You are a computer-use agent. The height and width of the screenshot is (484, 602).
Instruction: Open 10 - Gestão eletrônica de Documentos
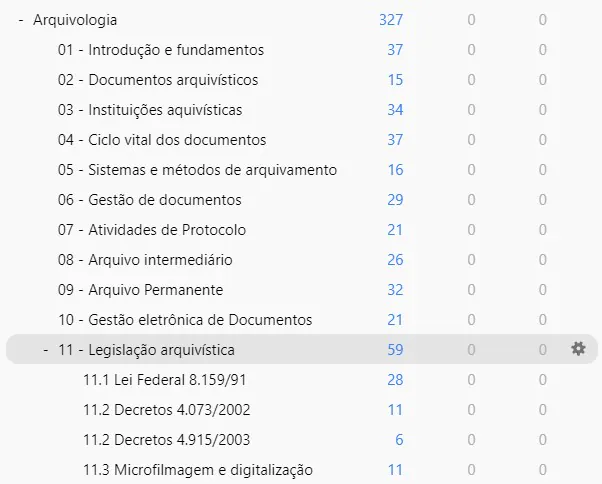click(185, 319)
